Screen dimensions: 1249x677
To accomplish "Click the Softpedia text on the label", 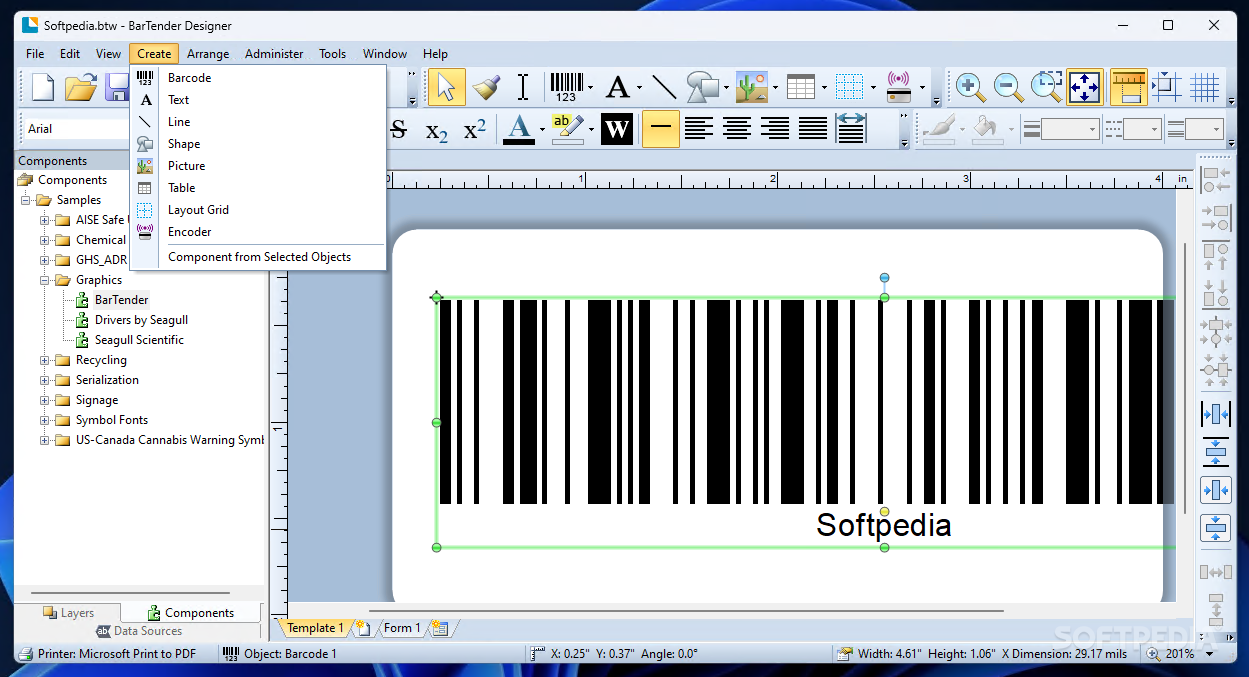I will click(883, 525).
